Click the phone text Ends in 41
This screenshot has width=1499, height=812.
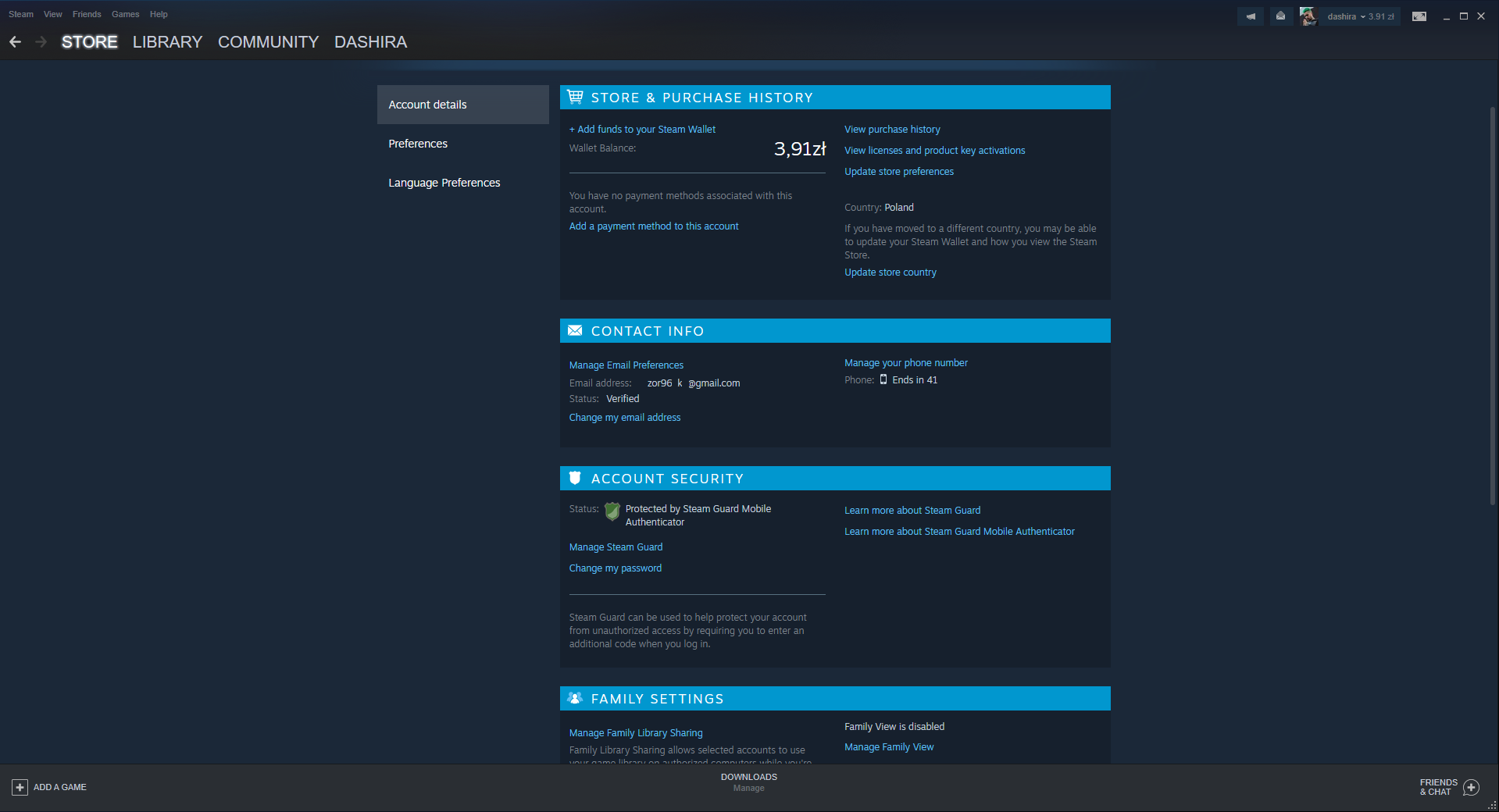coord(915,380)
